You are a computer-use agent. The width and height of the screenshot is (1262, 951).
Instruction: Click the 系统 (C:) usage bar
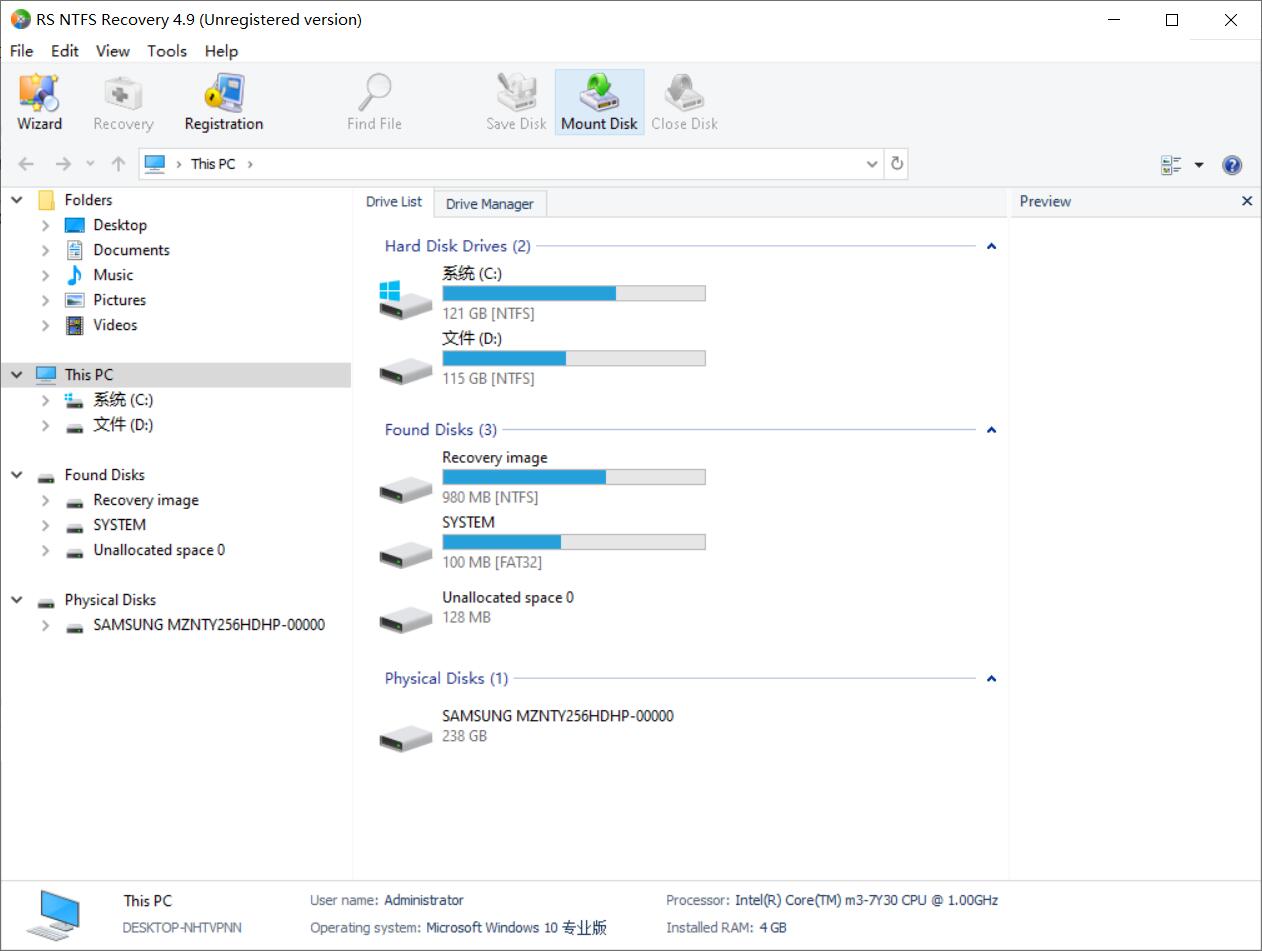[x=574, y=293]
